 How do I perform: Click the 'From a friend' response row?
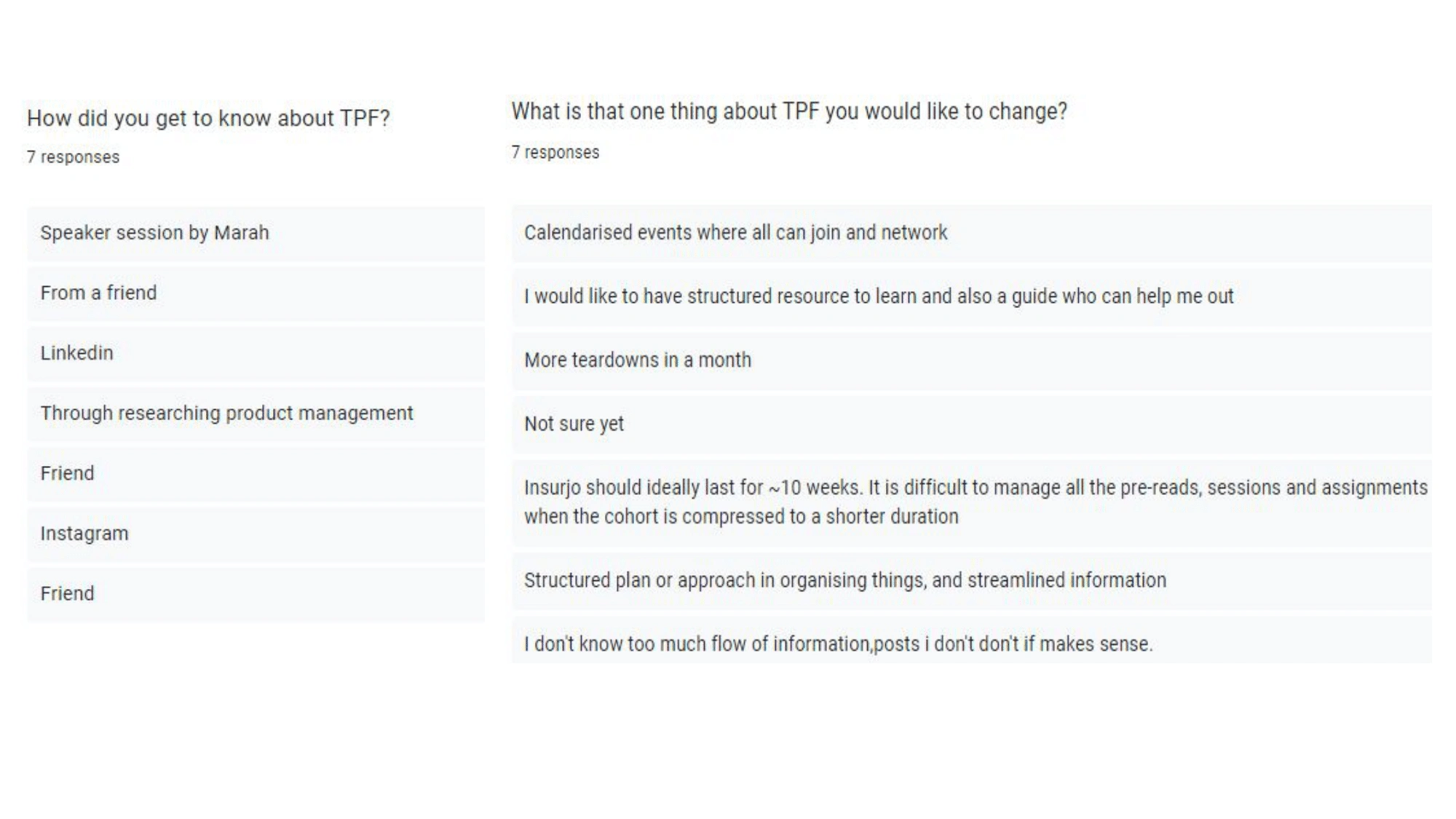[x=256, y=293]
